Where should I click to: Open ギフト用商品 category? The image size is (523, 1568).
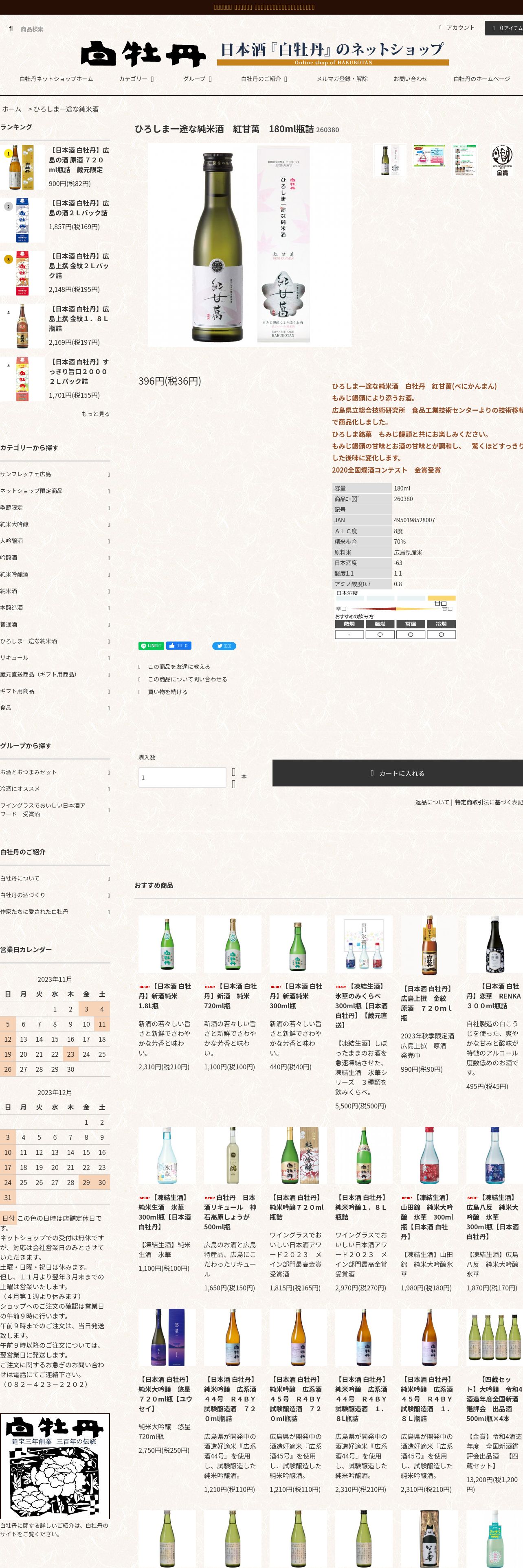click(x=55, y=691)
